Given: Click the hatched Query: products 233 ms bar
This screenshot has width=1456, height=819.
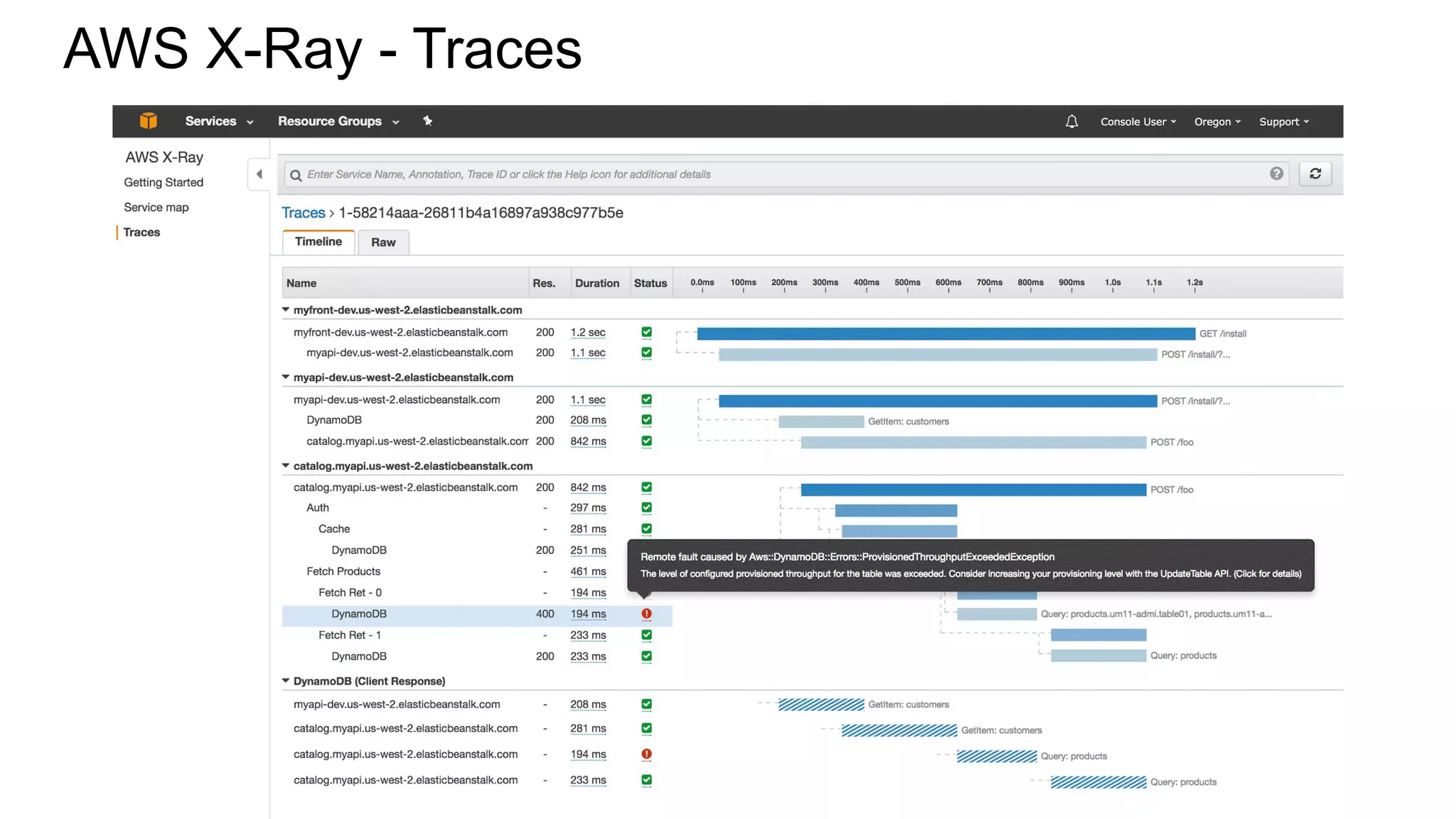Looking at the screenshot, I should pos(1098,782).
